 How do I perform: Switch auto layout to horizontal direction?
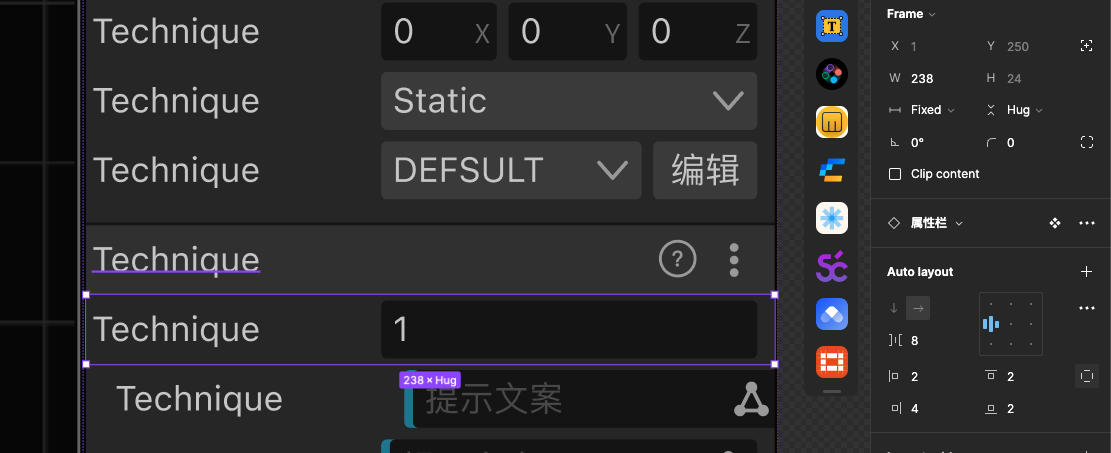coord(918,309)
